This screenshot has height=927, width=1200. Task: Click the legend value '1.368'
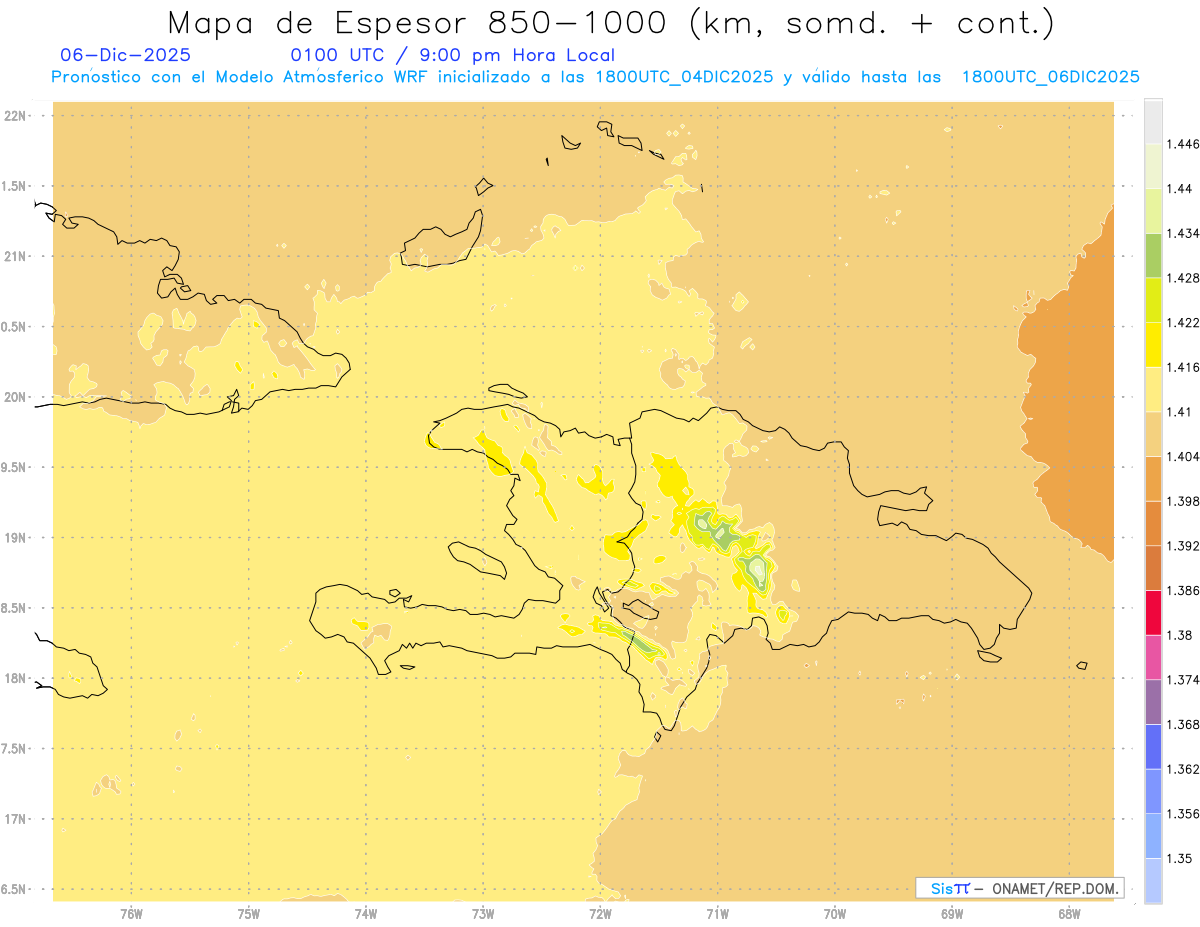pos(1183,724)
